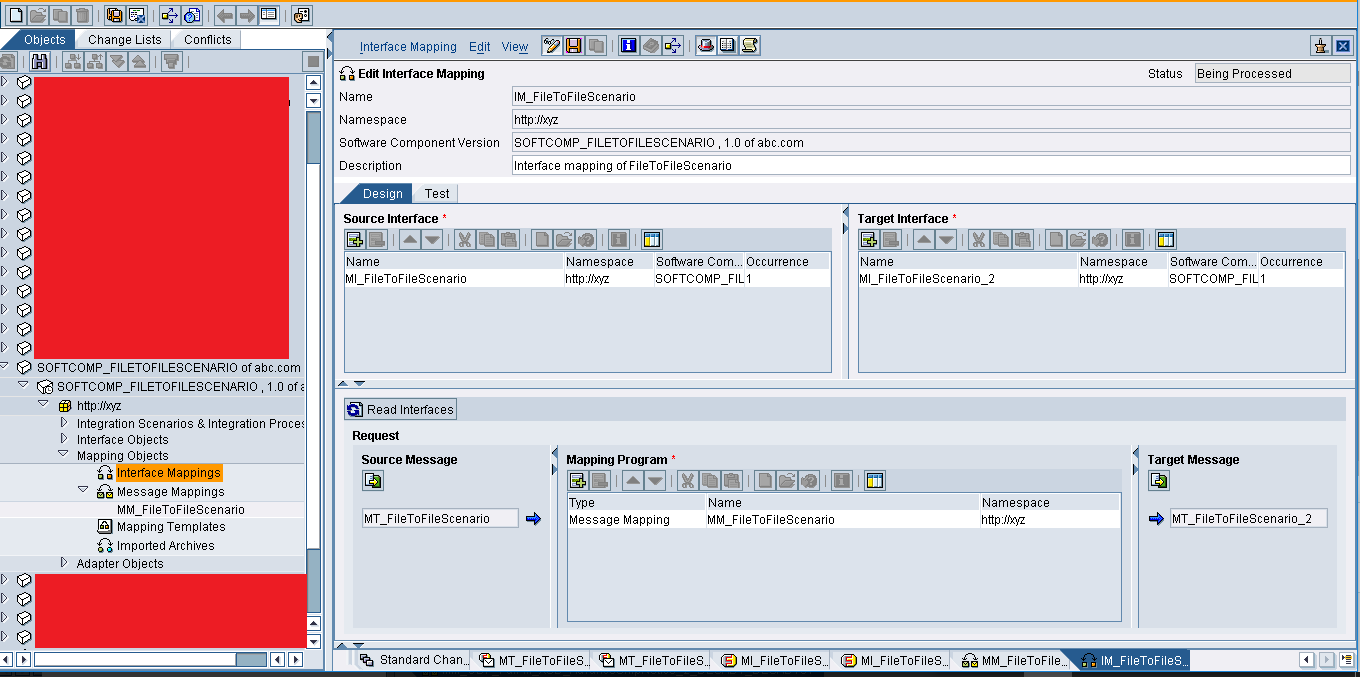The width and height of the screenshot is (1360, 677).
Task: Click the Choose Source Message icon
Action: [373, 480]
